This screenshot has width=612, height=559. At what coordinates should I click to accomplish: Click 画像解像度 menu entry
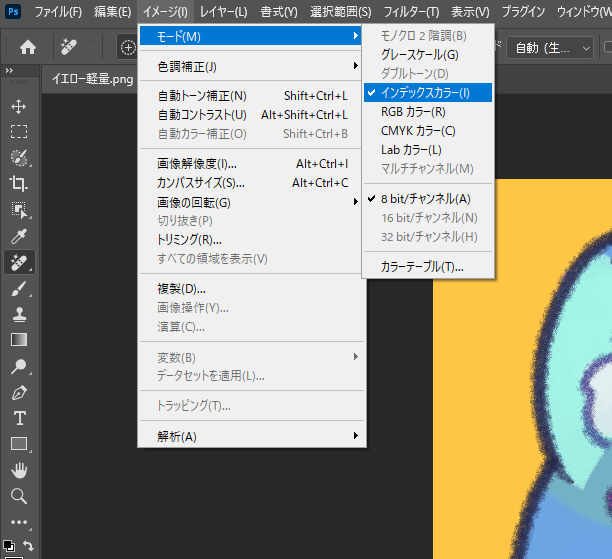(197, 164)
